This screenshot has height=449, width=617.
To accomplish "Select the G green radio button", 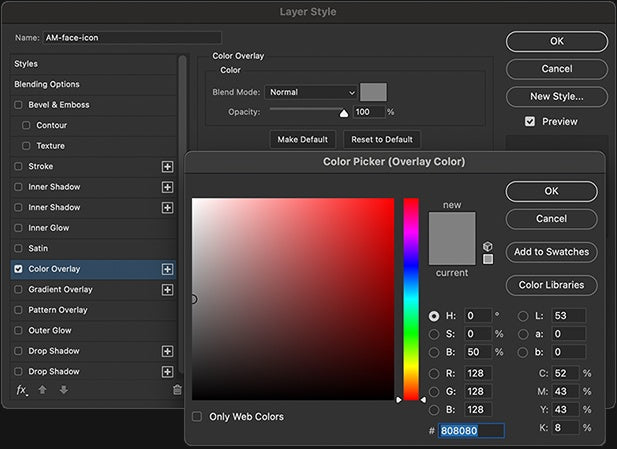I will [x=434, y=392].
